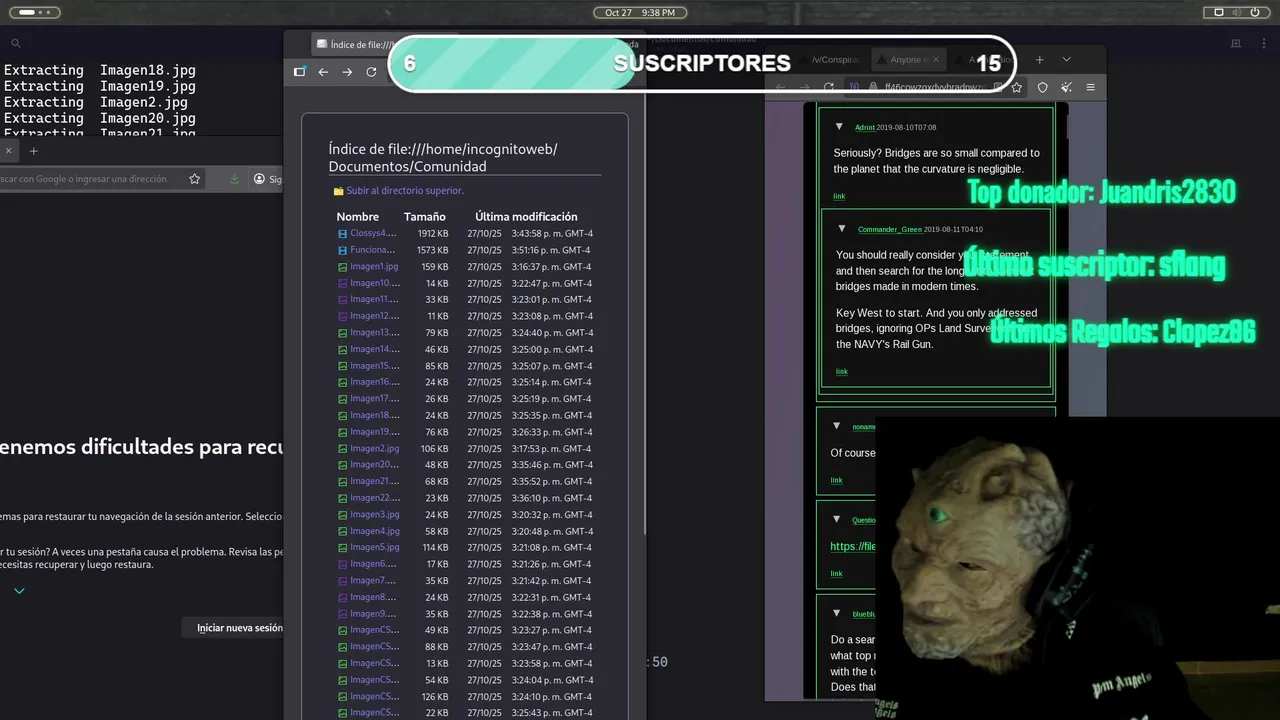Open Imagen4.jpg in the file list
Image resolution: width=1280 pixels, height=720 pixels.
pyautogui.click(x=374, y=531)
